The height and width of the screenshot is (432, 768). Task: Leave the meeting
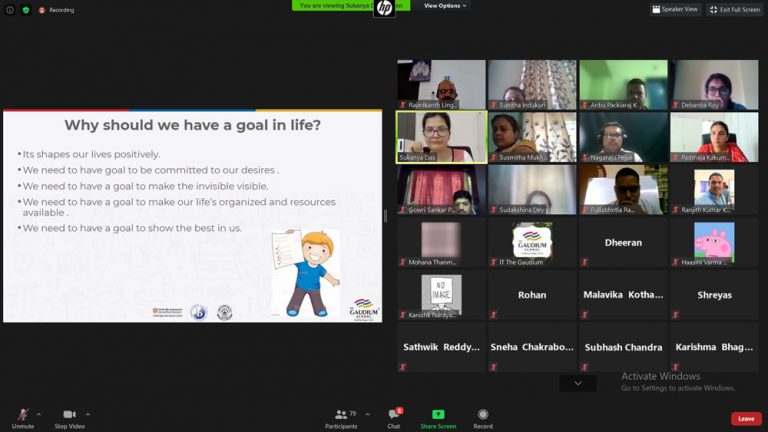pos(745,419)
